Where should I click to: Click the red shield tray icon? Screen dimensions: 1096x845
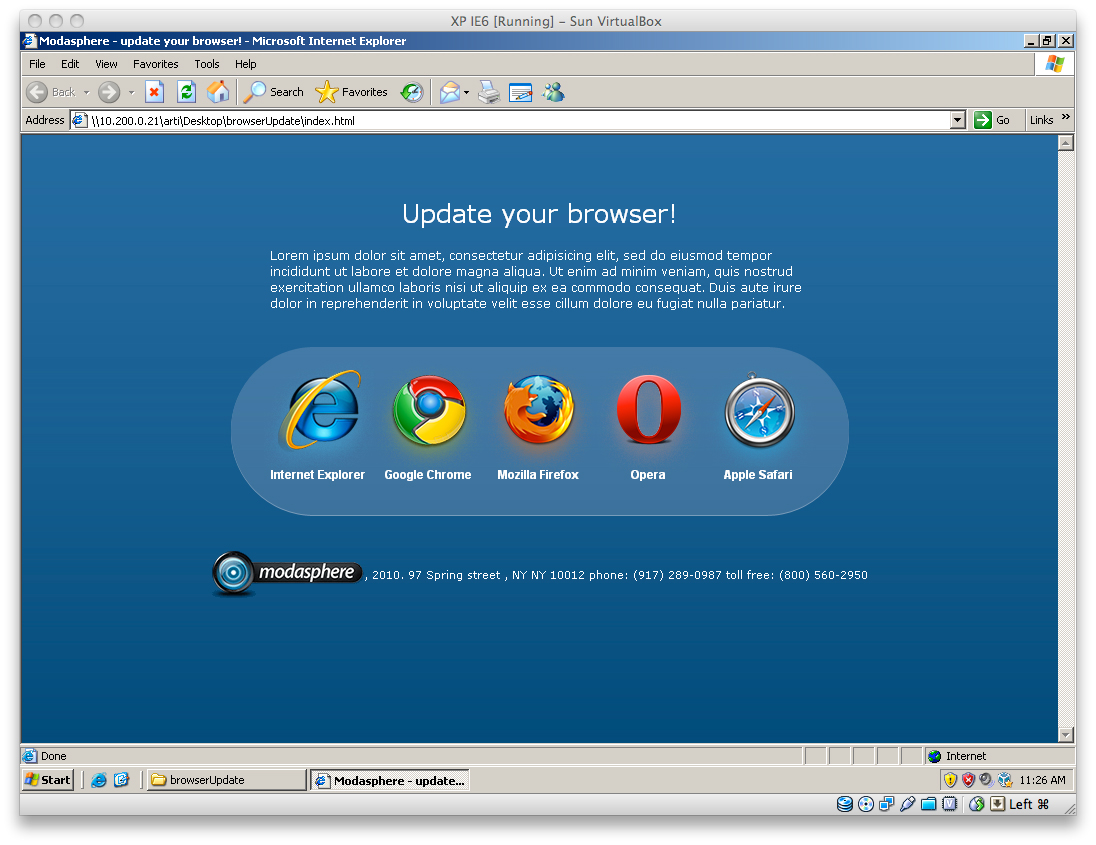point(968,780)
